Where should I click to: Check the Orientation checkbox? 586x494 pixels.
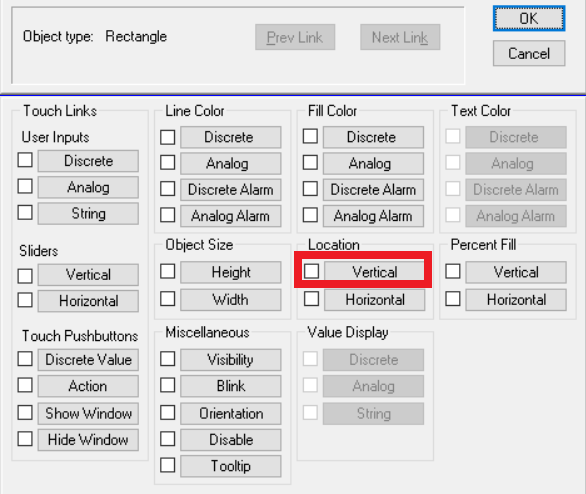tap(167, 413)
